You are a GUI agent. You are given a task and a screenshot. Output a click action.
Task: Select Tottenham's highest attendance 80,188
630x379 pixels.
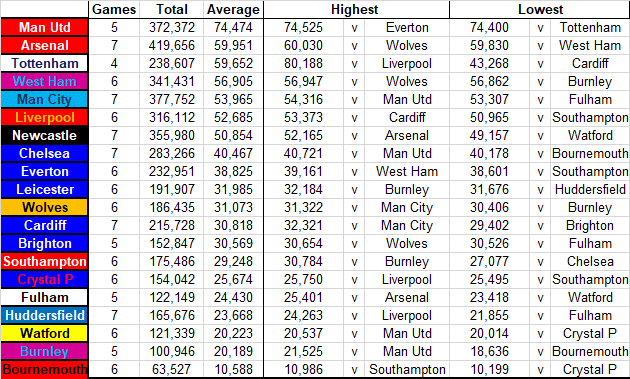[x=303, y=64]
